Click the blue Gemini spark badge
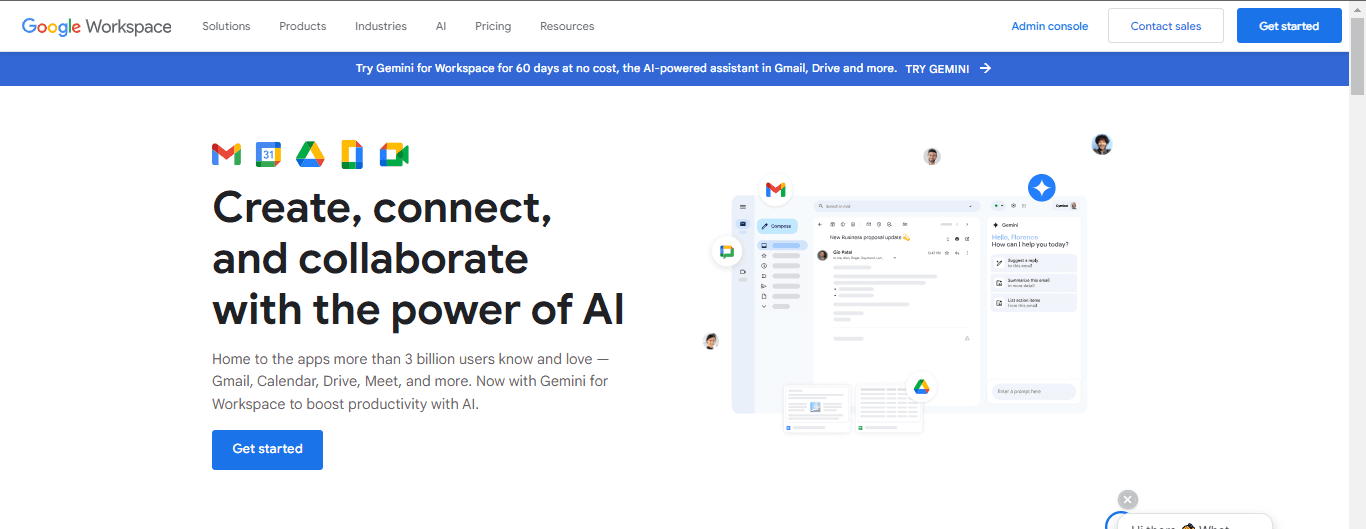 [1042, 187]
